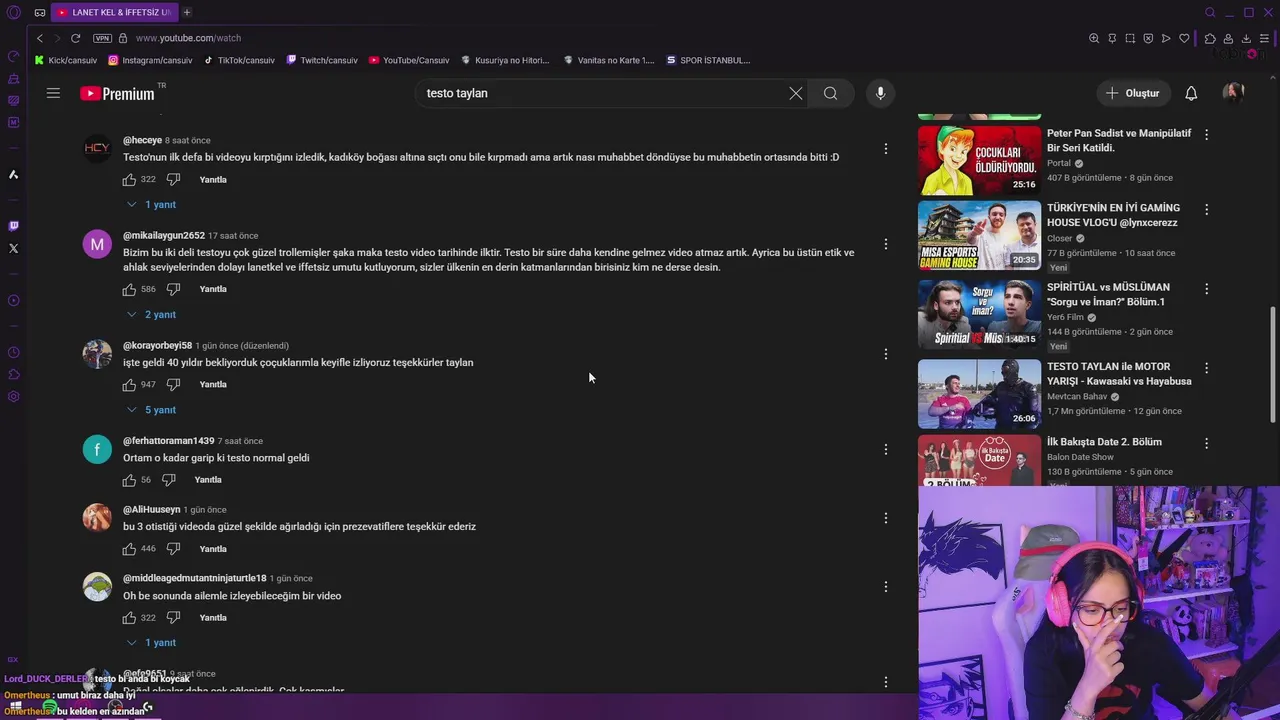The width and height of the screenshot is (1280, 720).
Task: Open TÜRKİYE'NİN EN İYİ GAMING HOUSE thumbnail
Action: [979, 236]
